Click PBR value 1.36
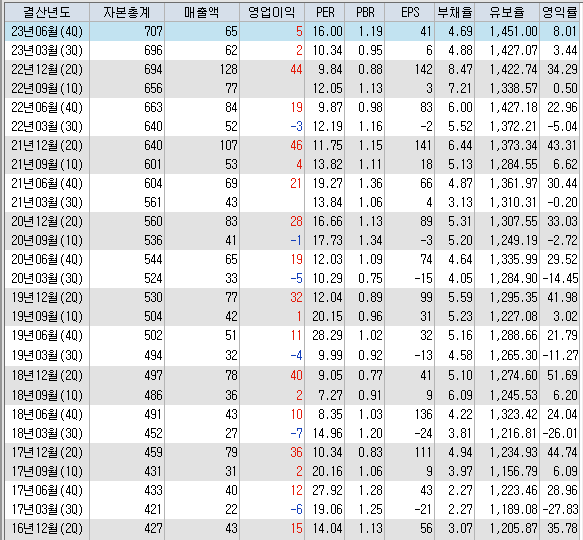 (x=370, y=183)
